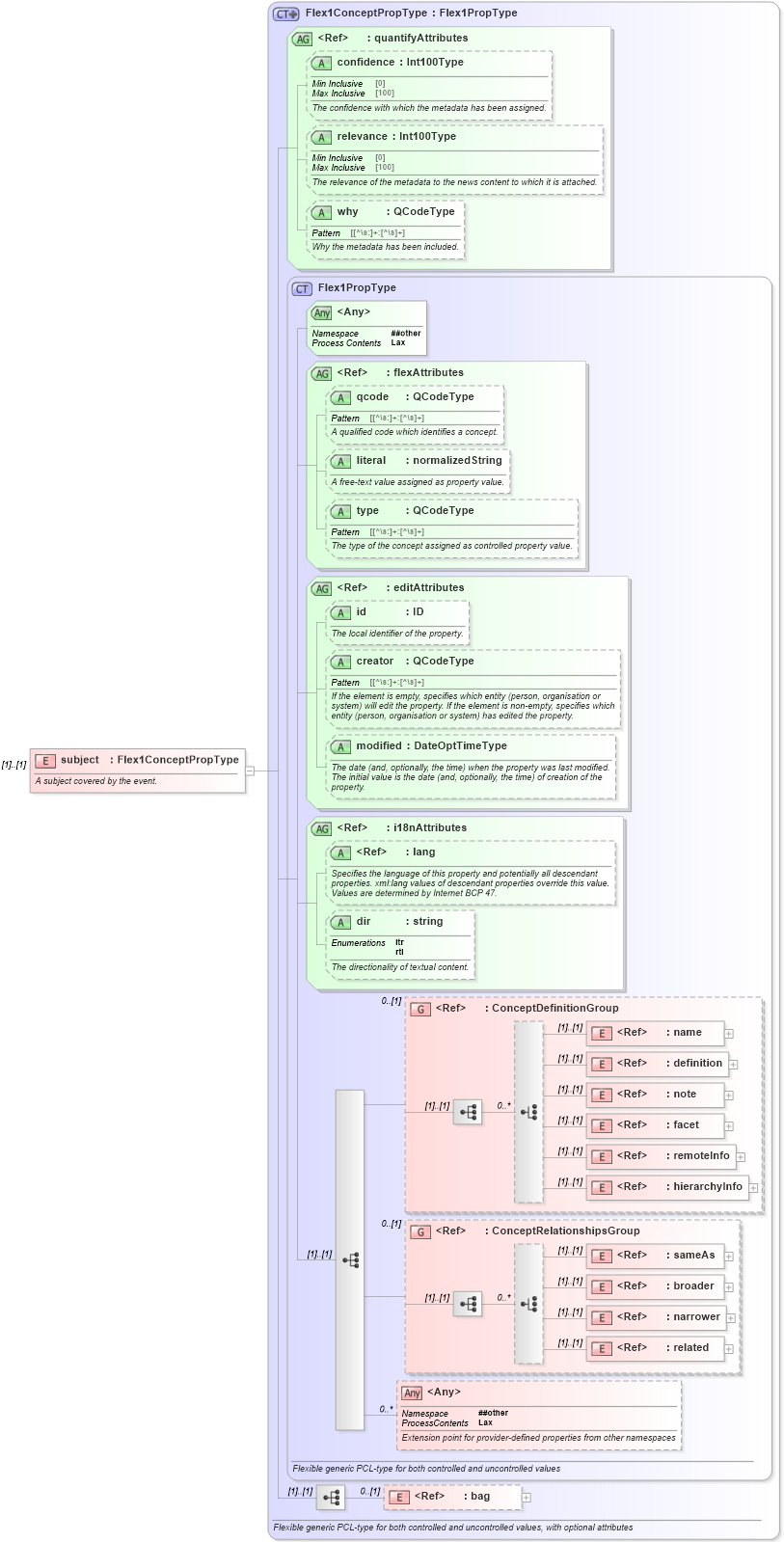Image resolution: width=784 pixels, height=1542 pixels.
Task: Click the A icon of modified attribute
Action: point(340,746)
